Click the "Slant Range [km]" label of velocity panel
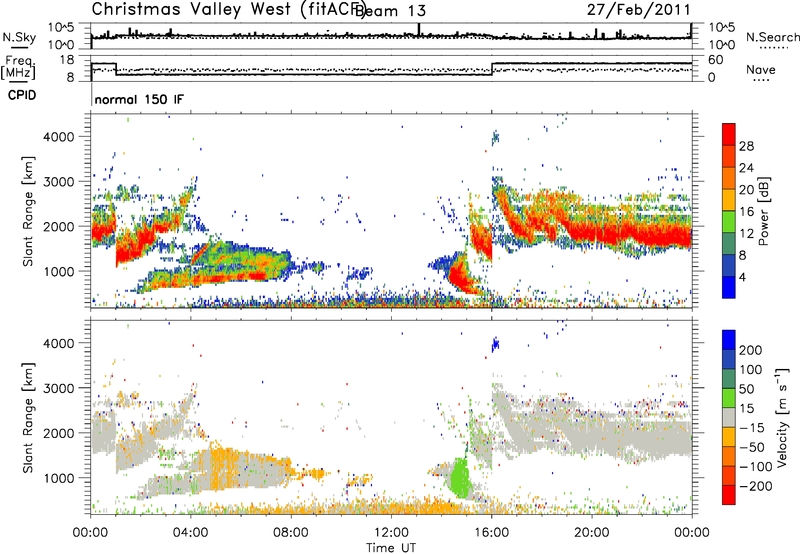 pos(28,418)
